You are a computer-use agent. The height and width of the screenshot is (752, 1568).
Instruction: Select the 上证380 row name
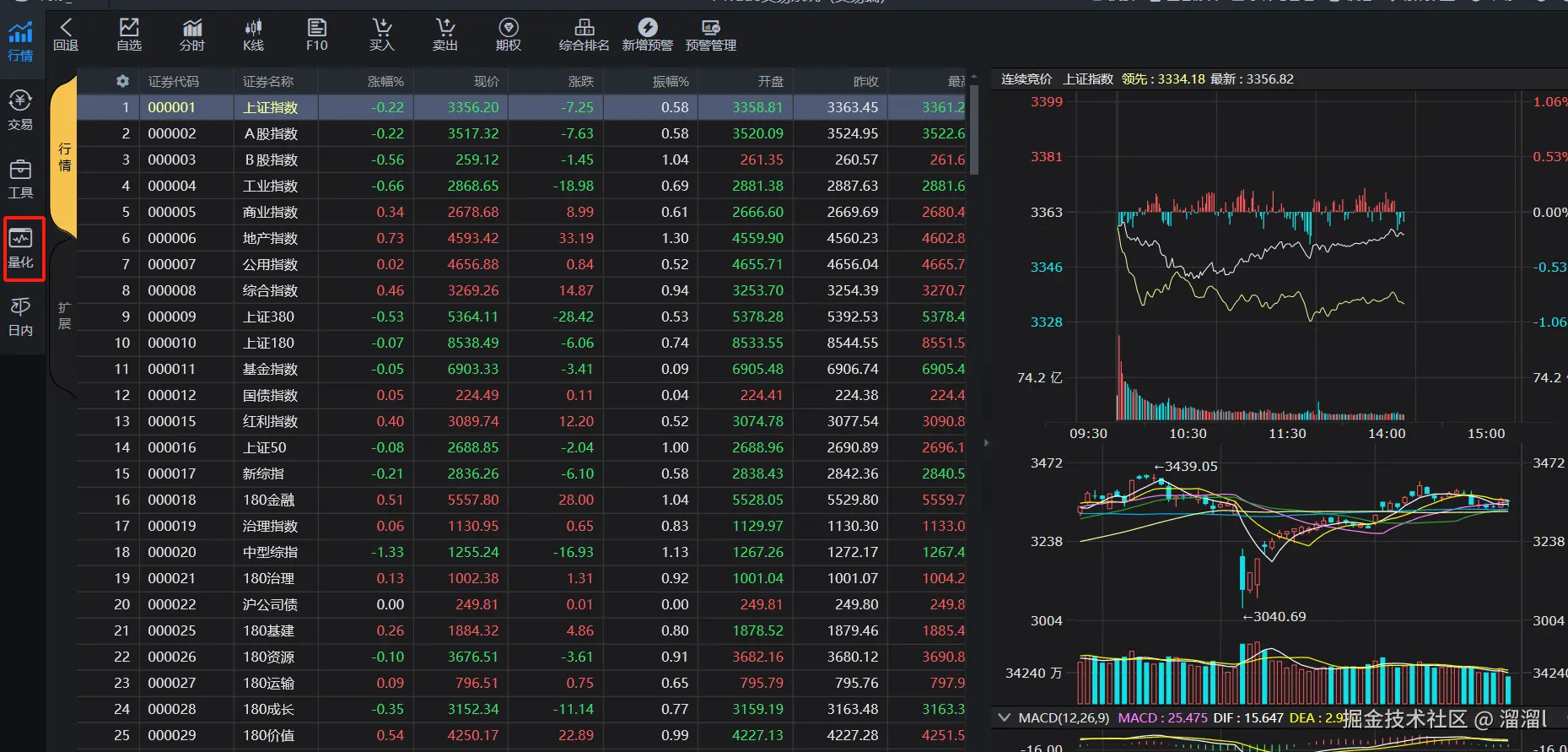point(268,316)
